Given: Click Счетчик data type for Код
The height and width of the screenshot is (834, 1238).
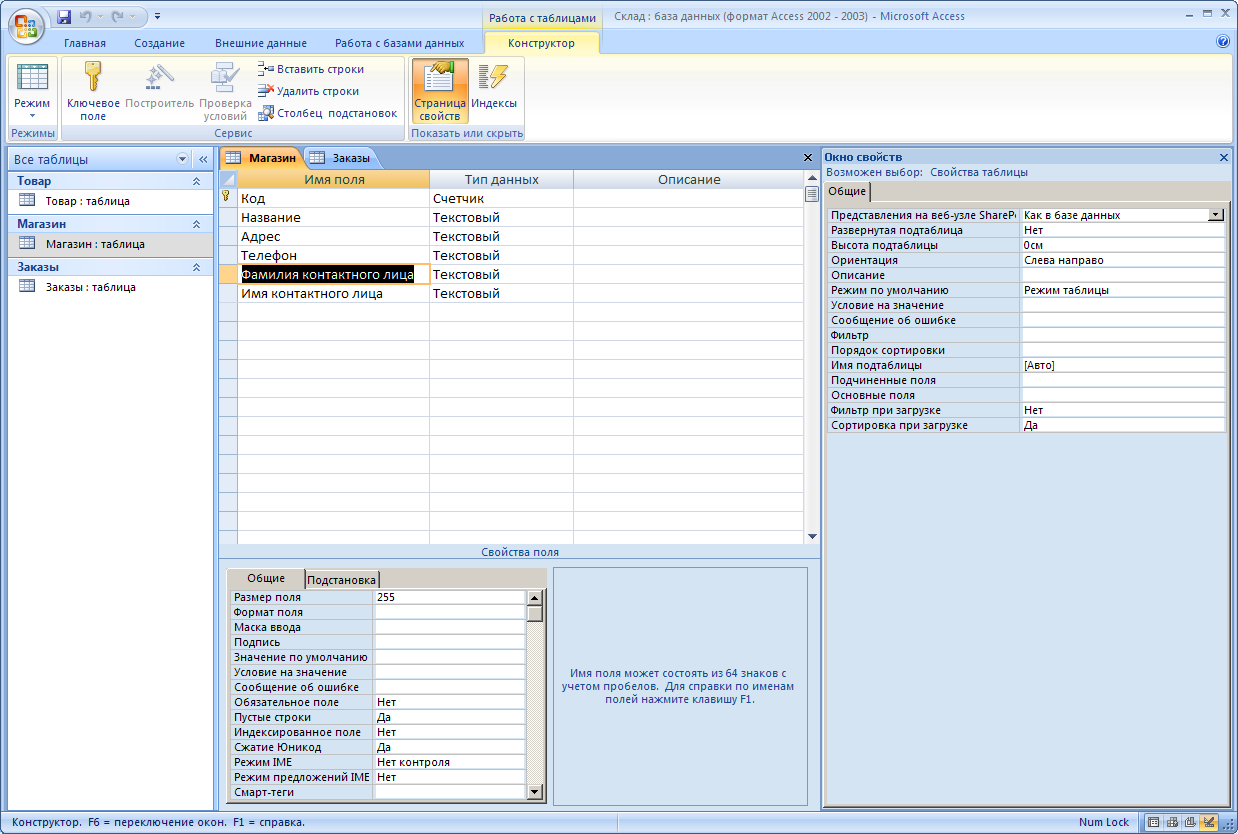Looking at the screenshot, I should [502, 198].
